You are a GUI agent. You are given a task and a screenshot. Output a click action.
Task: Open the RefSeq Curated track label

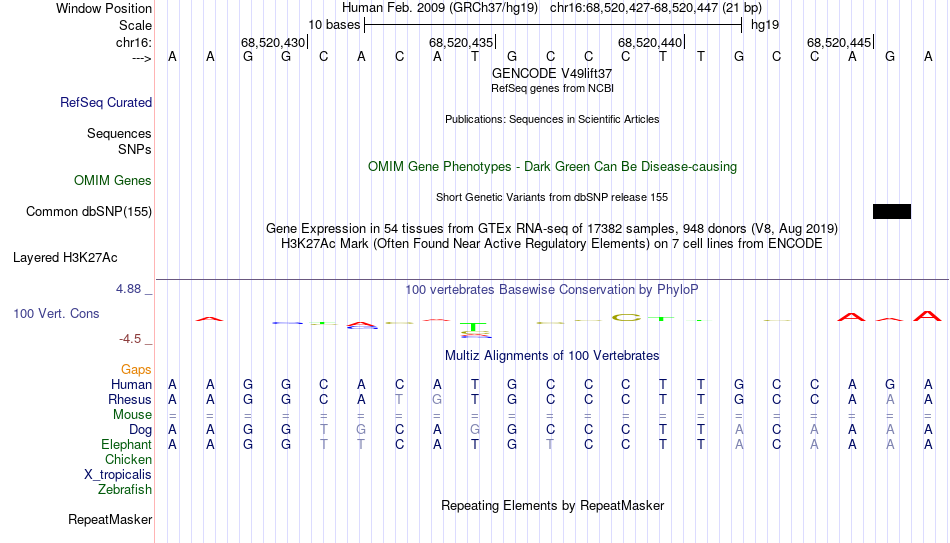tap(105, 102)
